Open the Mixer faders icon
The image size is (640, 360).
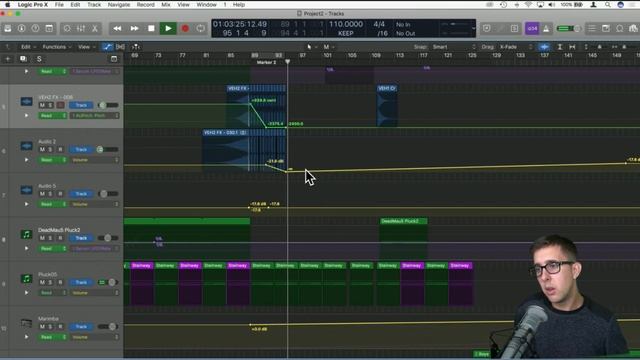point(81,29)
